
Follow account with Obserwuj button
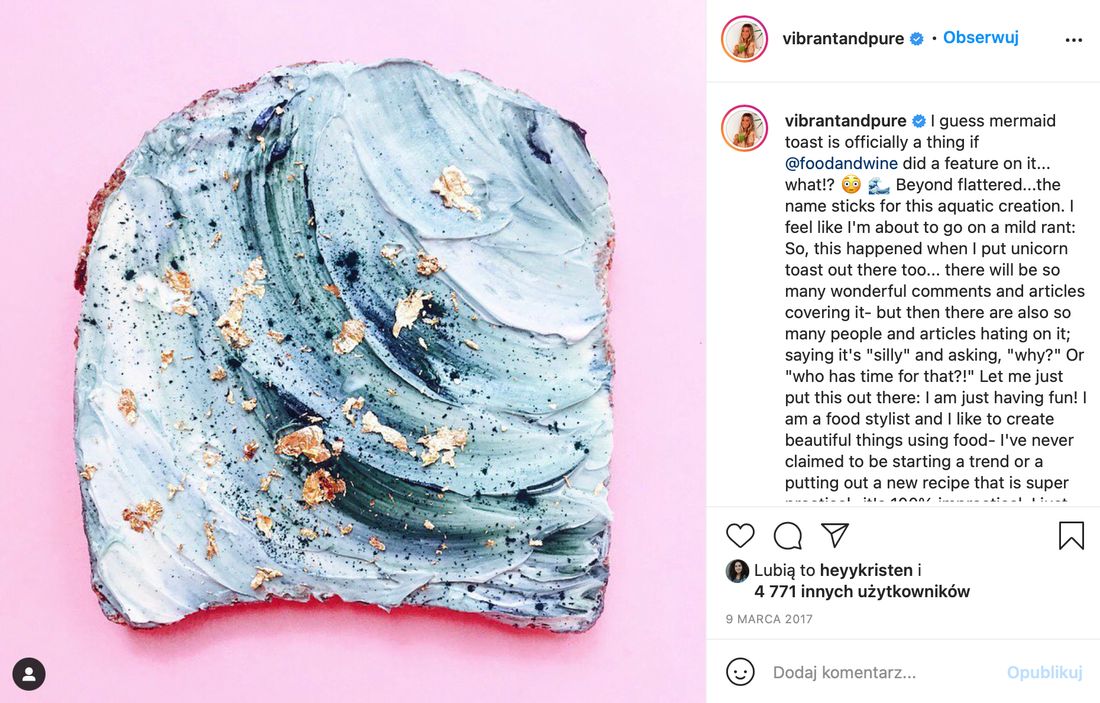pyautogui.click(x=980, y=38)
